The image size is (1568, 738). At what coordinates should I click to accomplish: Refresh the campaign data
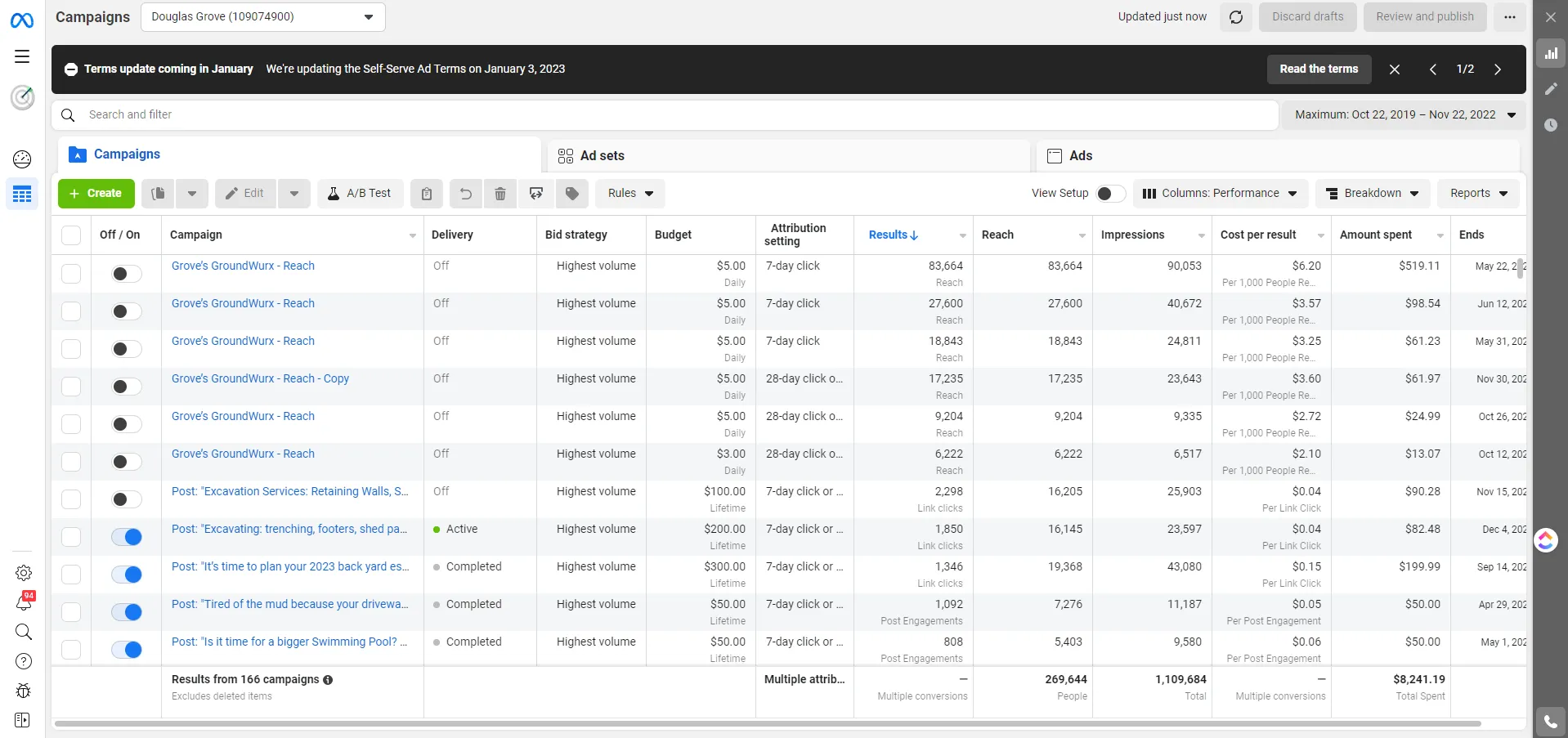[x=1236, y=17]
